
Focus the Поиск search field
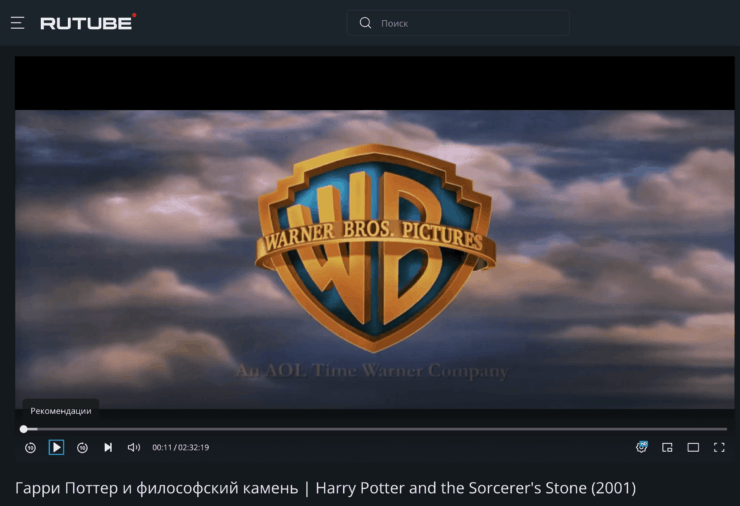(470, 23)
